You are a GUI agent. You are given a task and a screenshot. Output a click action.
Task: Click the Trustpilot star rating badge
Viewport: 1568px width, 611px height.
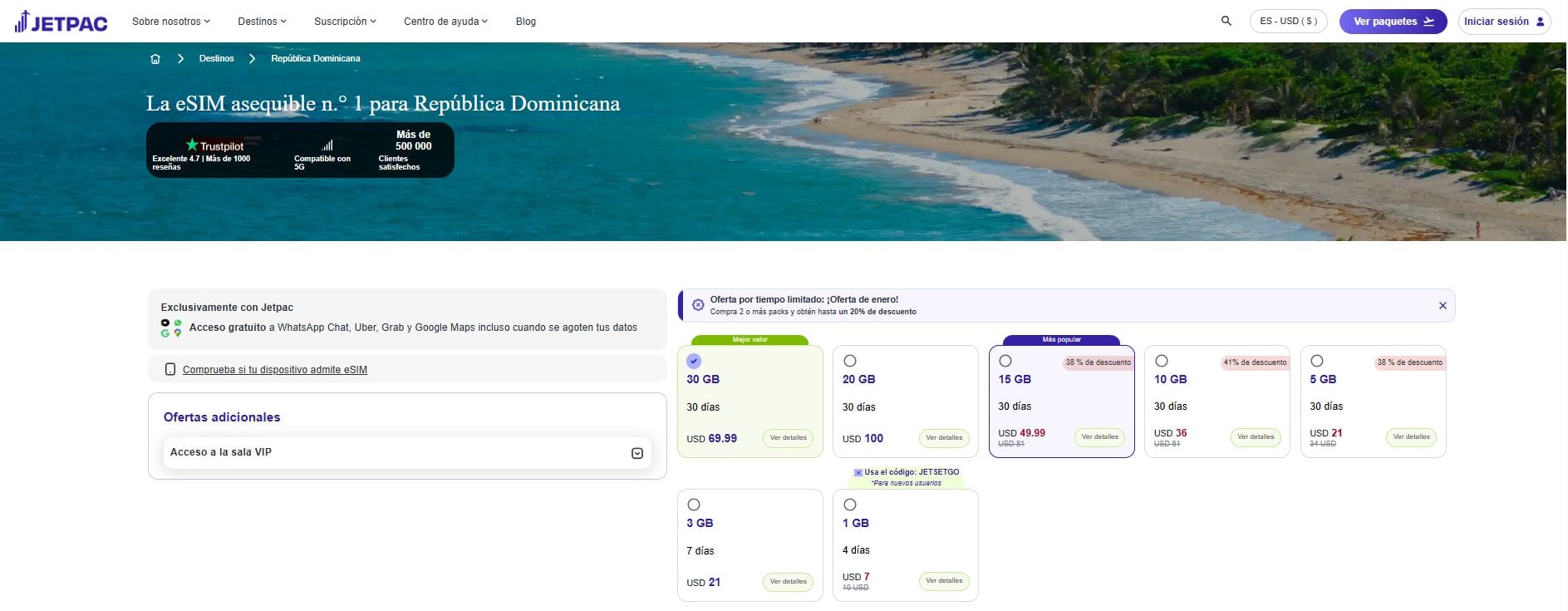(214, 145)
